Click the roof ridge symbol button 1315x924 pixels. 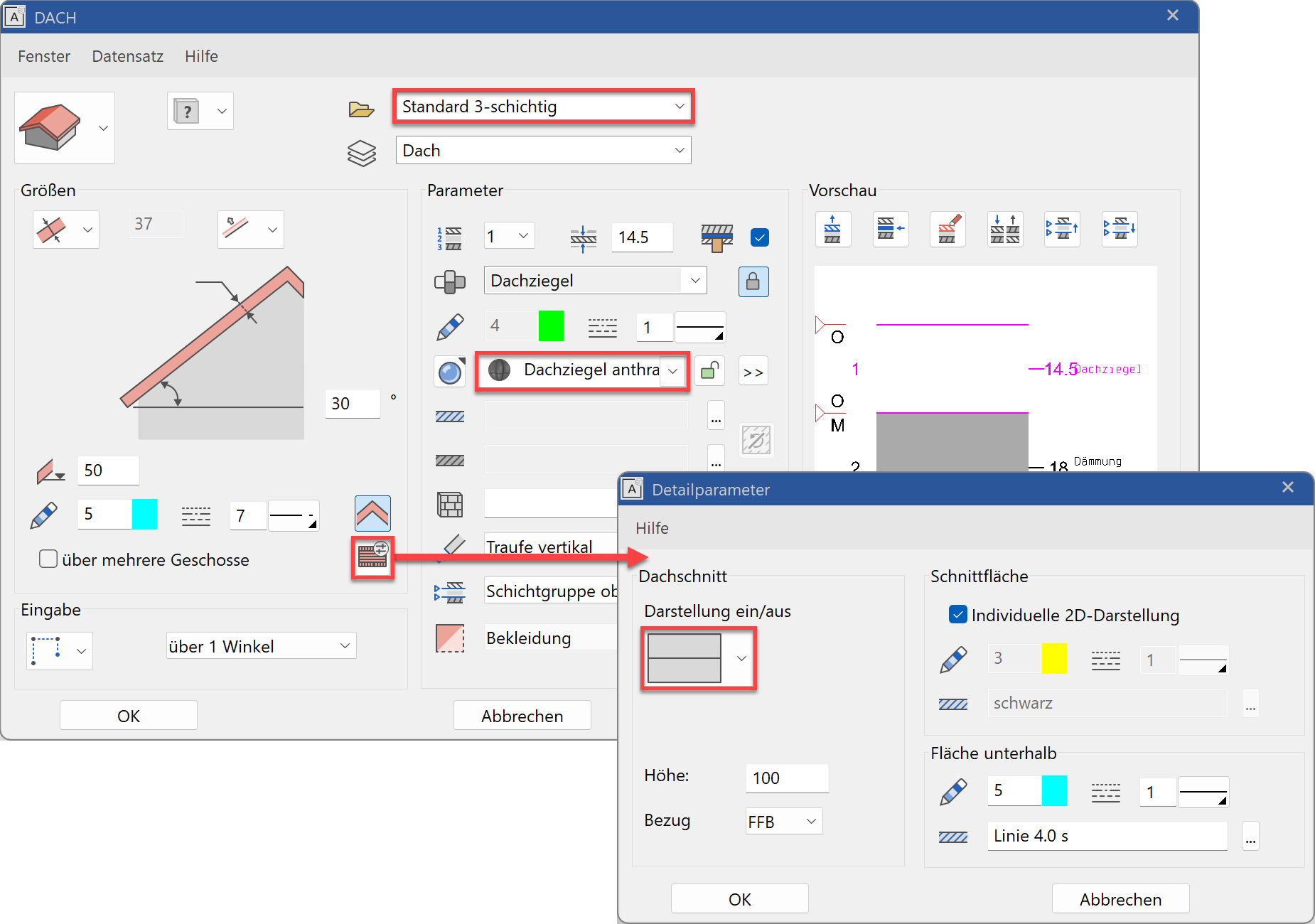[372, 513]
